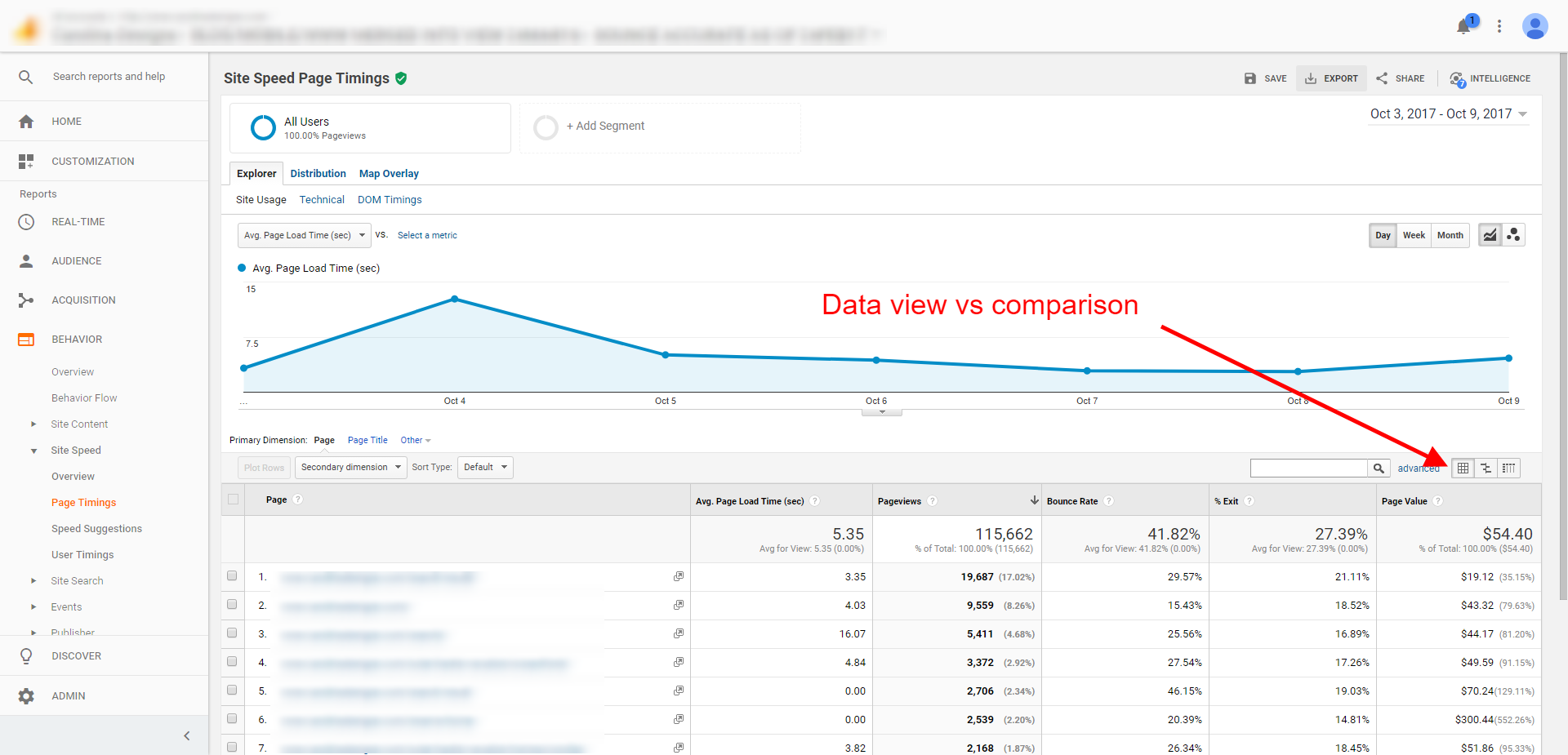1568x755 pixels.
Task: Switch to the comparison table view
Action: [1485, 468]
